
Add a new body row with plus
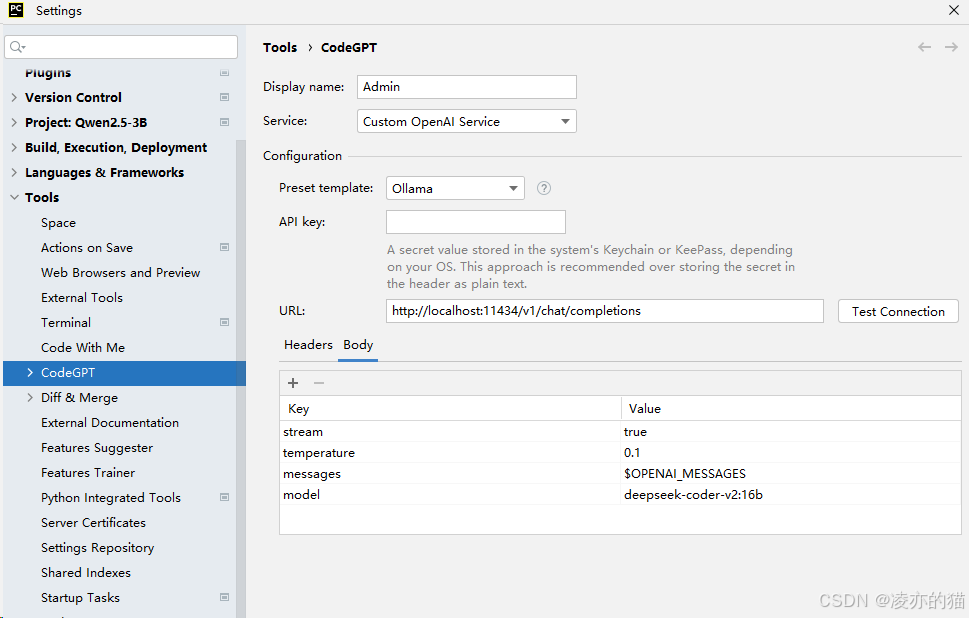pos(293,383)
